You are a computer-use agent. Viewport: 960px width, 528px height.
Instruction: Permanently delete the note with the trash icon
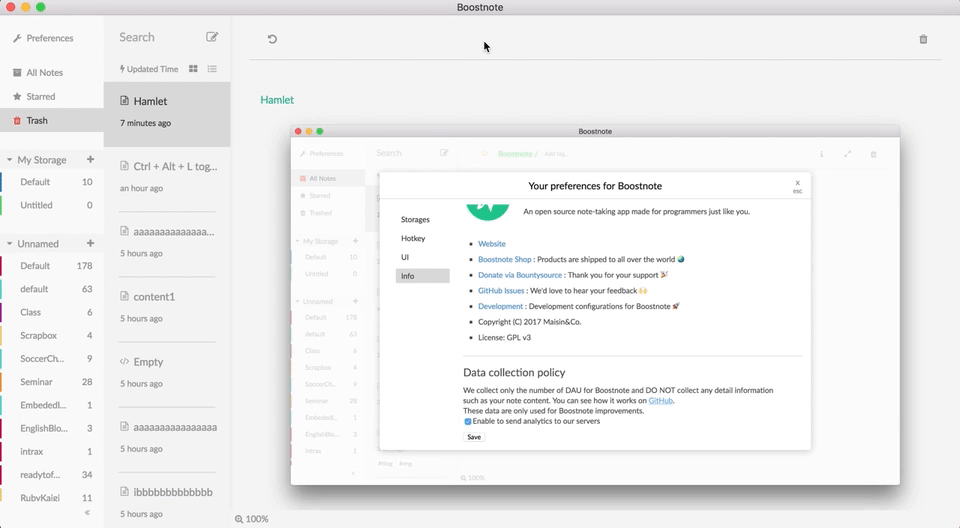point(923,39)
